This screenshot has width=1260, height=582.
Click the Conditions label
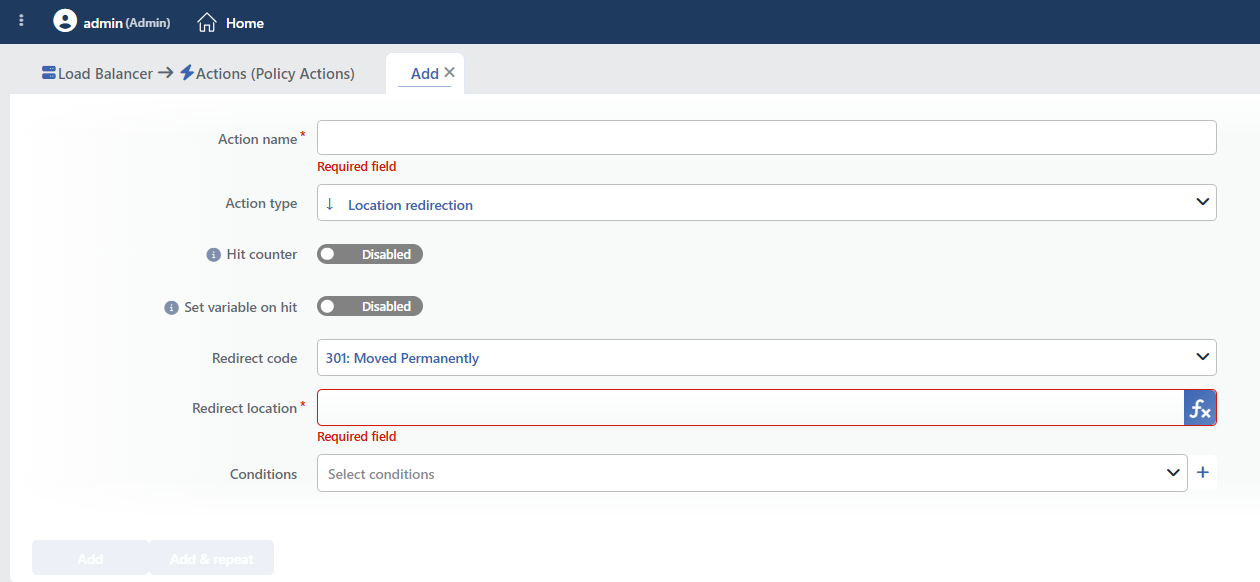pos(264,474)
